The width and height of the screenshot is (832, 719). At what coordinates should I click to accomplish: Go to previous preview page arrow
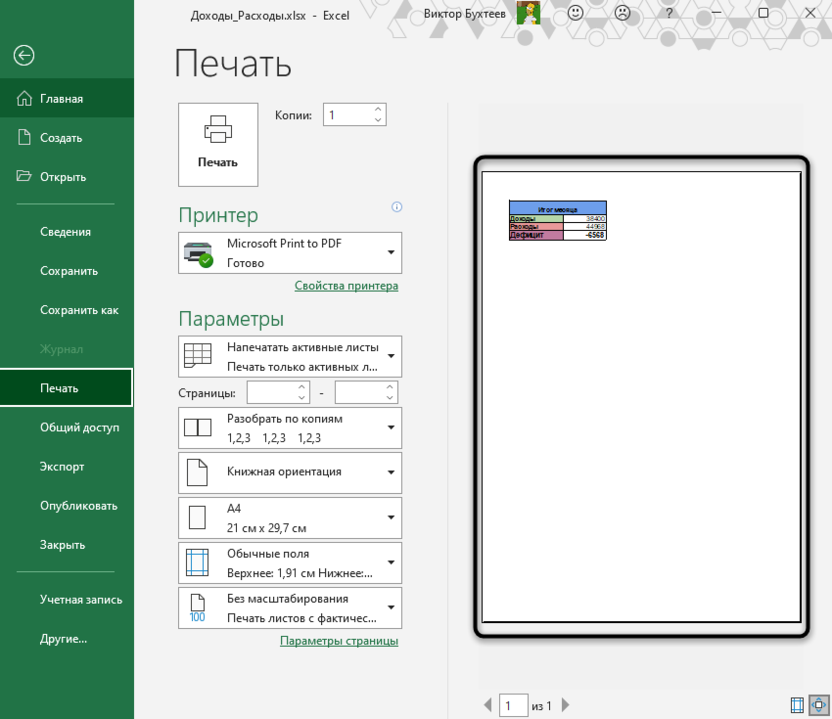[x=488, y=706]
